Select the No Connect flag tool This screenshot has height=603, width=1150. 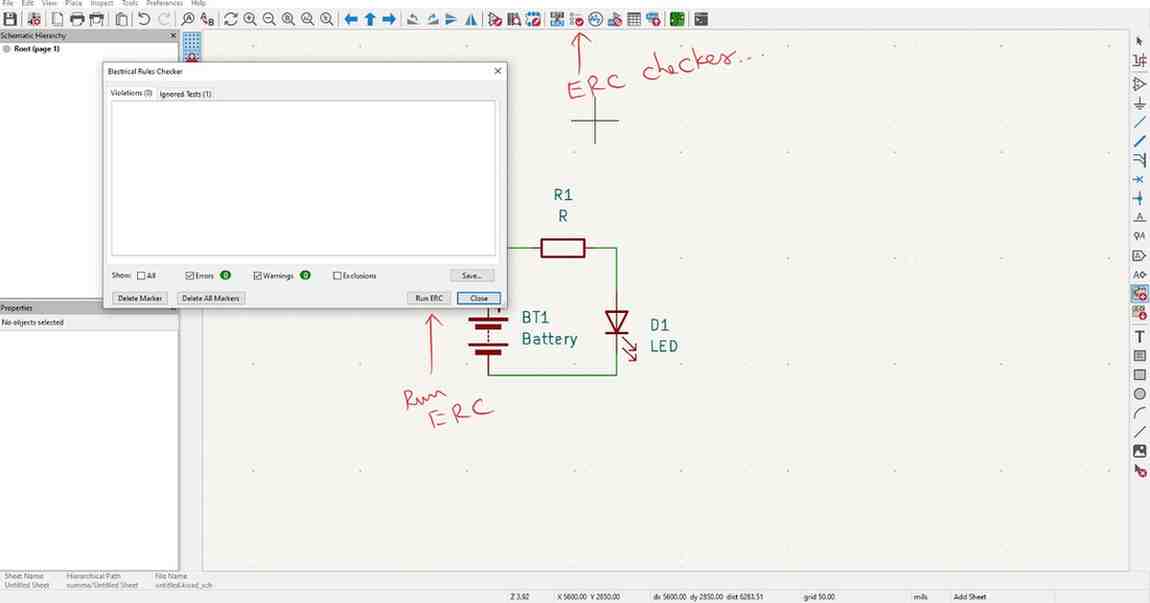tap(1139, 180)
